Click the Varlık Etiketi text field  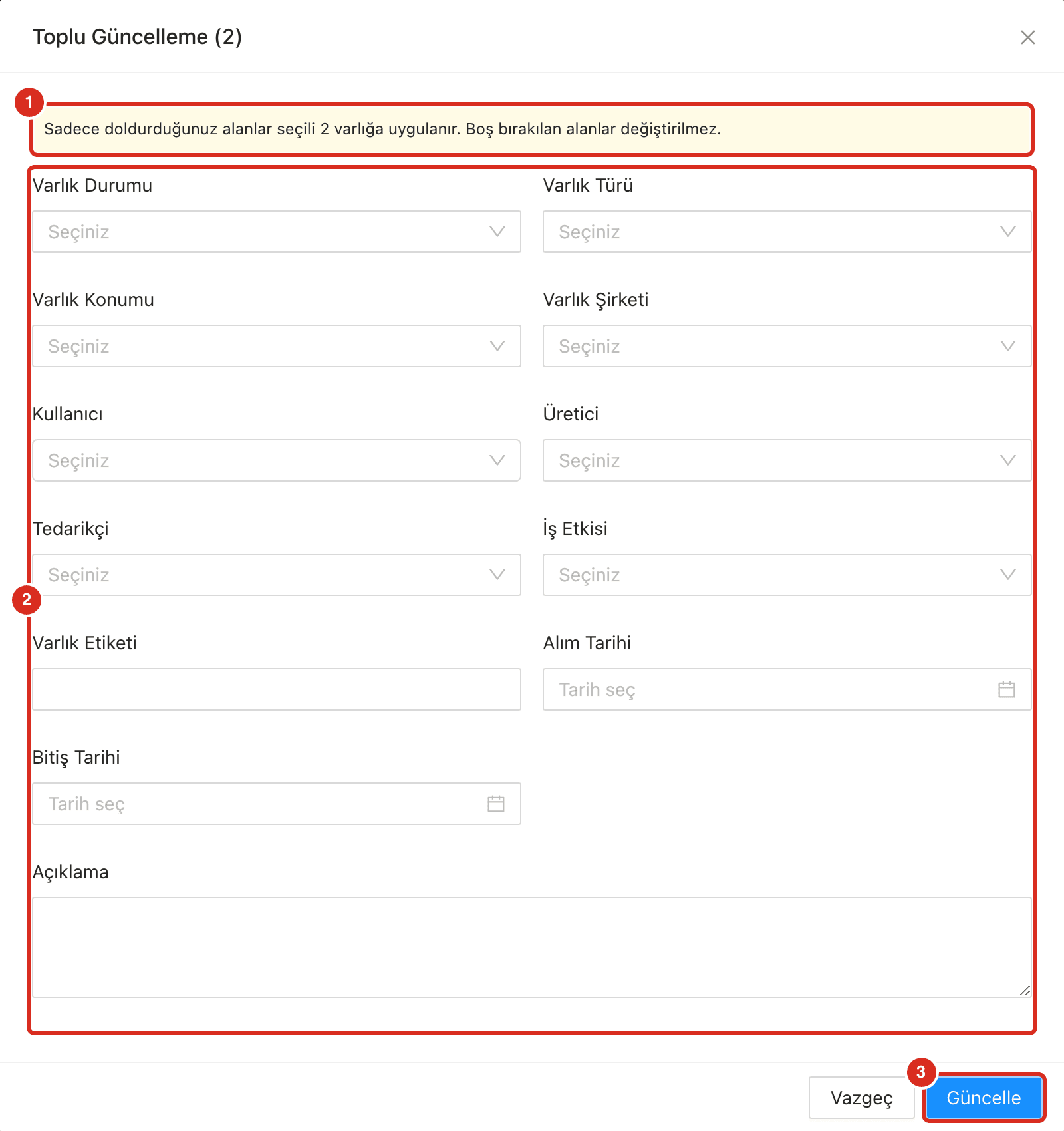click(277, 689)
